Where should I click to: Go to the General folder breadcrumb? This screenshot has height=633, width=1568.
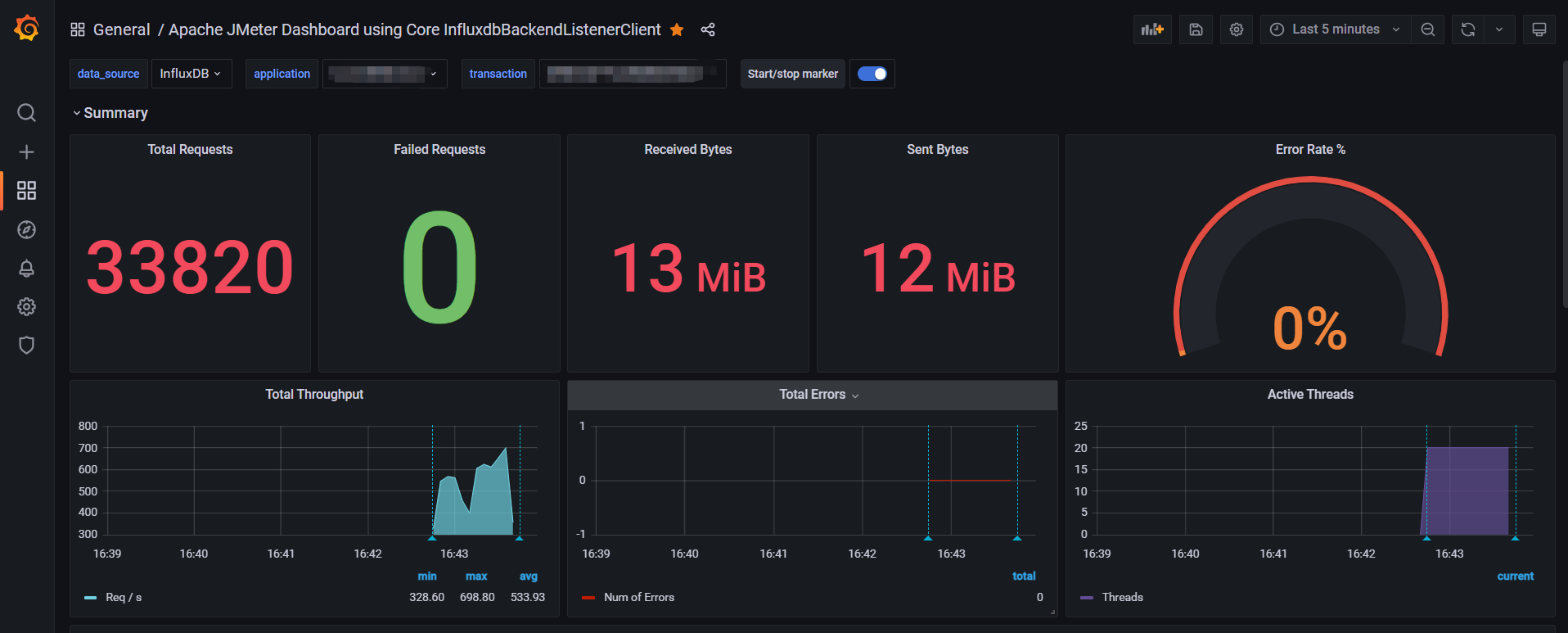coord(122,29)
